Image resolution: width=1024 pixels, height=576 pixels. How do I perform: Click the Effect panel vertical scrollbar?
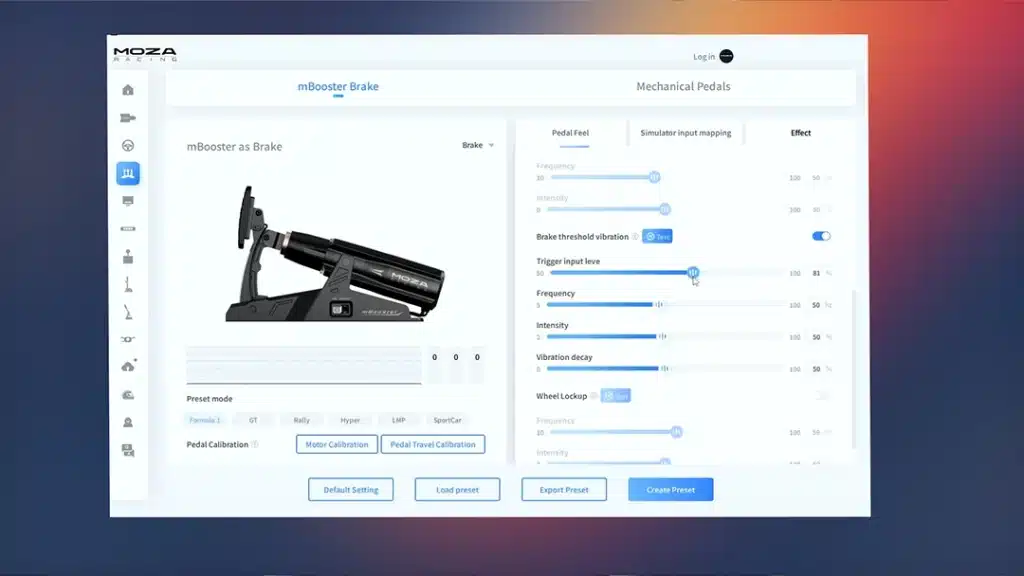pos(853,370)
